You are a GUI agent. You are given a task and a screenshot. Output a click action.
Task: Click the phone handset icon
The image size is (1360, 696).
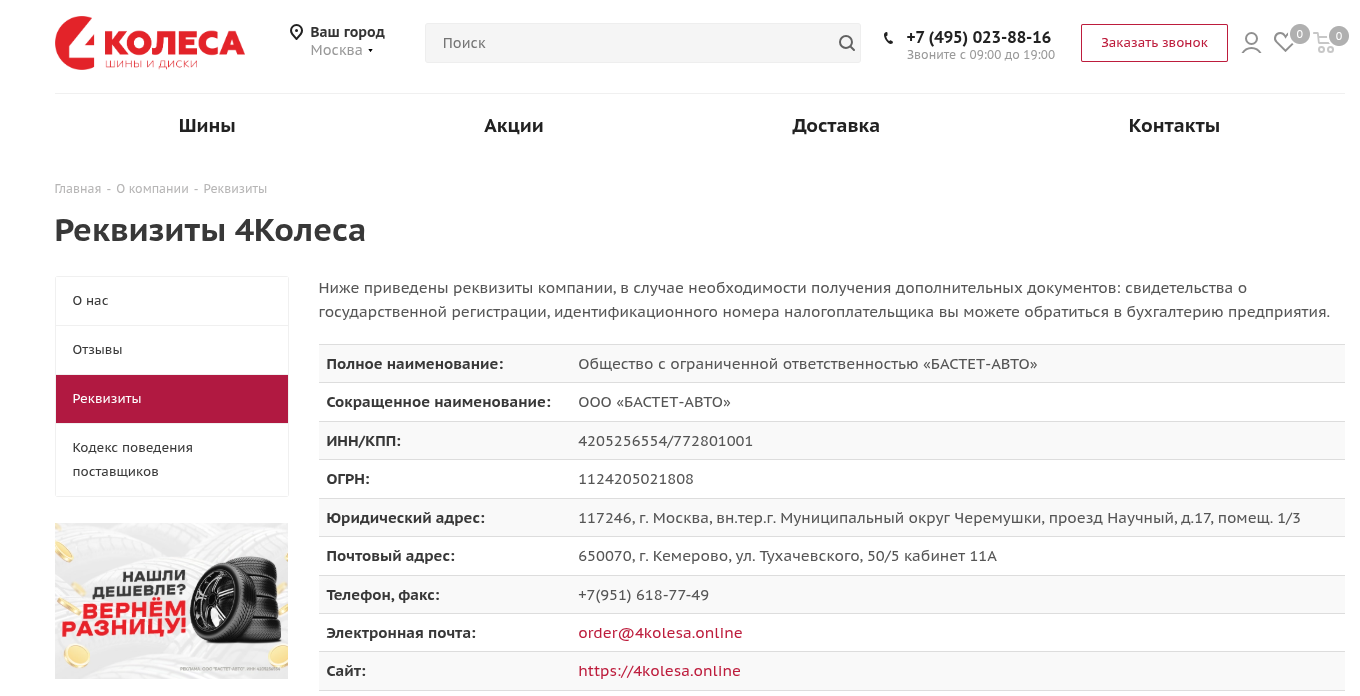pyautogui.click(x=888, y=38)
